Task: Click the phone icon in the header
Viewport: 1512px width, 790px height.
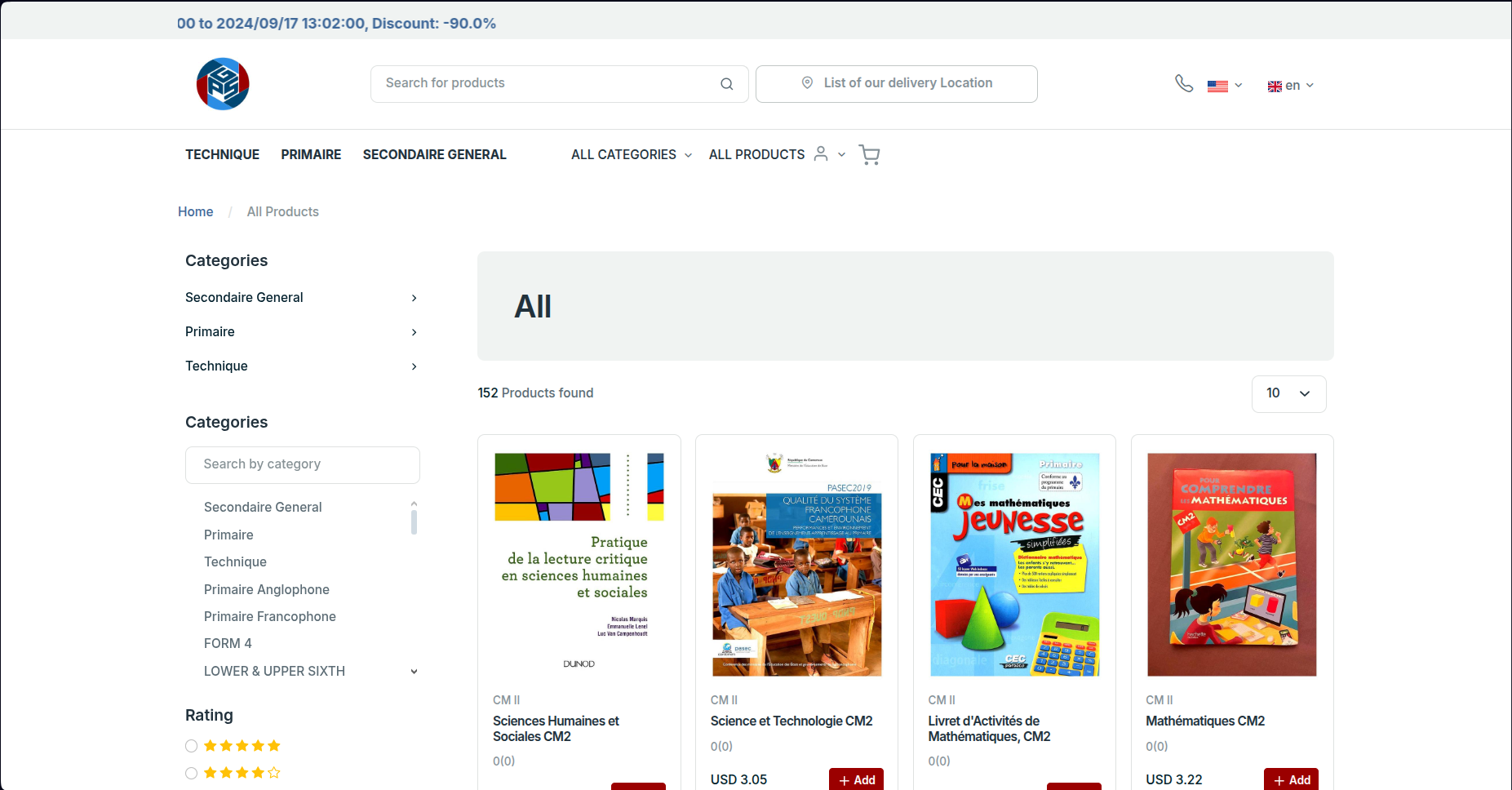Action: click(1183, 83)
